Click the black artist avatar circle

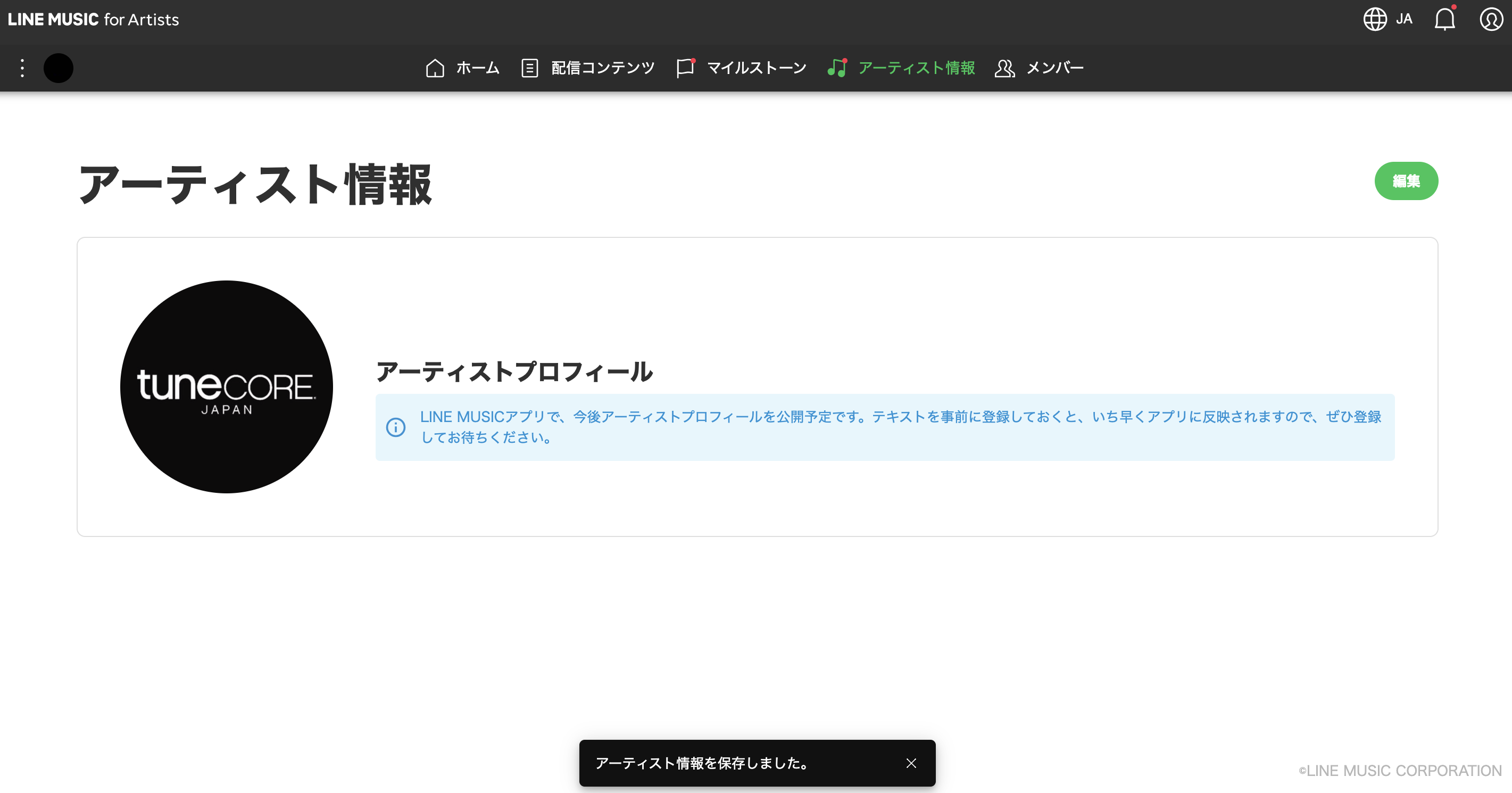pos(59,68)
